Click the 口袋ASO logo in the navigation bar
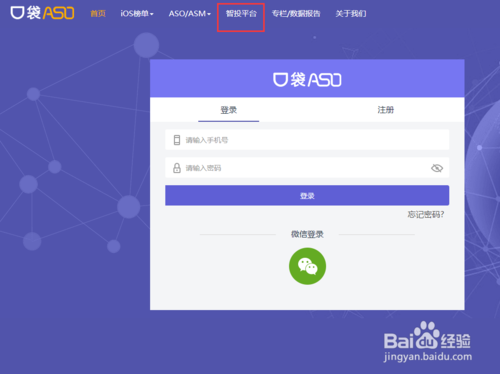500x374 pixels. pyautogui.click(x=42, y=13)
